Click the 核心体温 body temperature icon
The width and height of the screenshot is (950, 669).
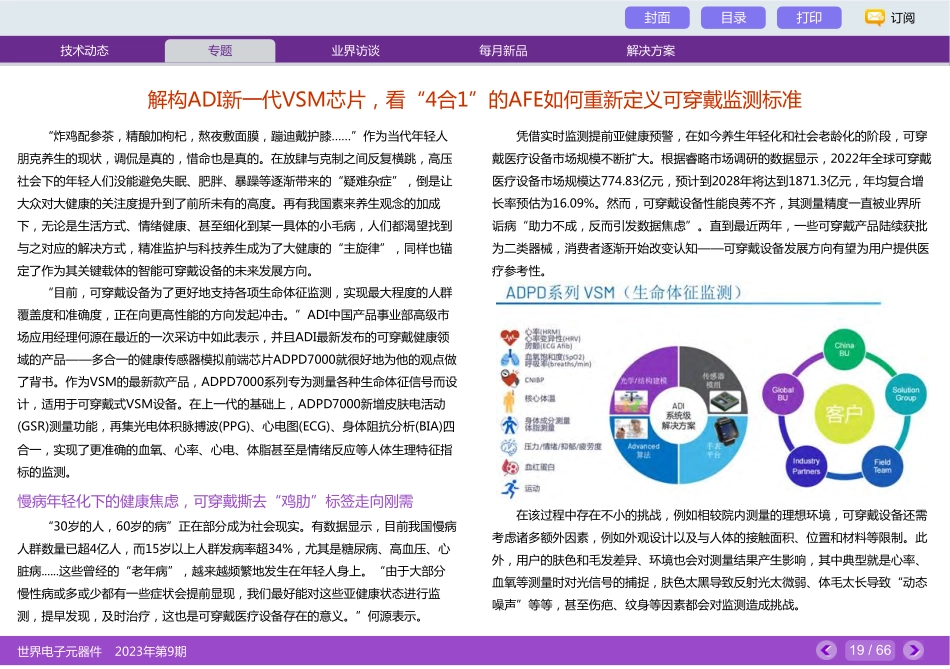click(508, 399)
